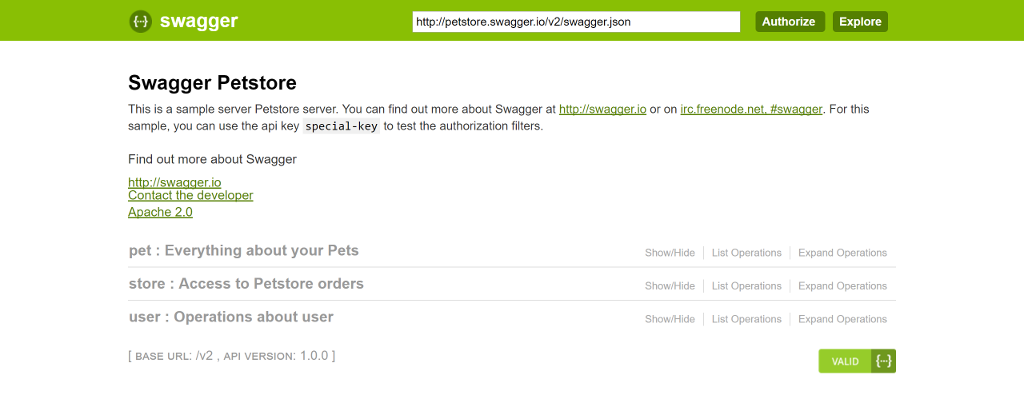
Task: Click the VALID validator badge icon
Action: tap(857, 361)
